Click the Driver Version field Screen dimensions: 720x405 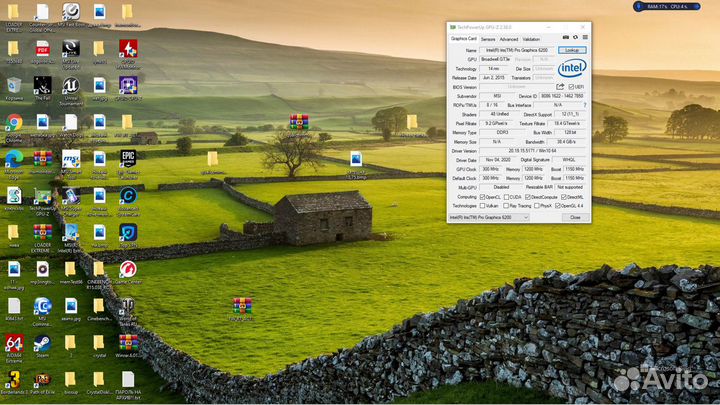(533, 151)
